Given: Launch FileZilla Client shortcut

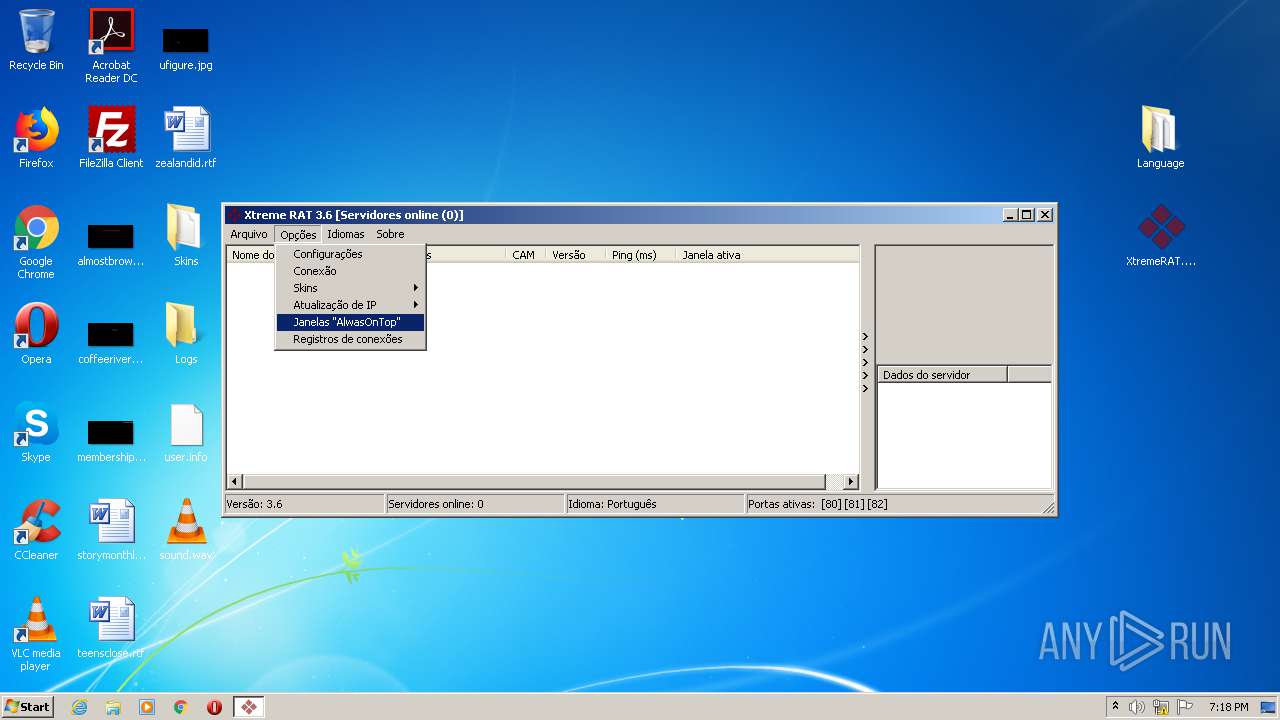Looking at the screenshot, I should [x=111, y=138].
